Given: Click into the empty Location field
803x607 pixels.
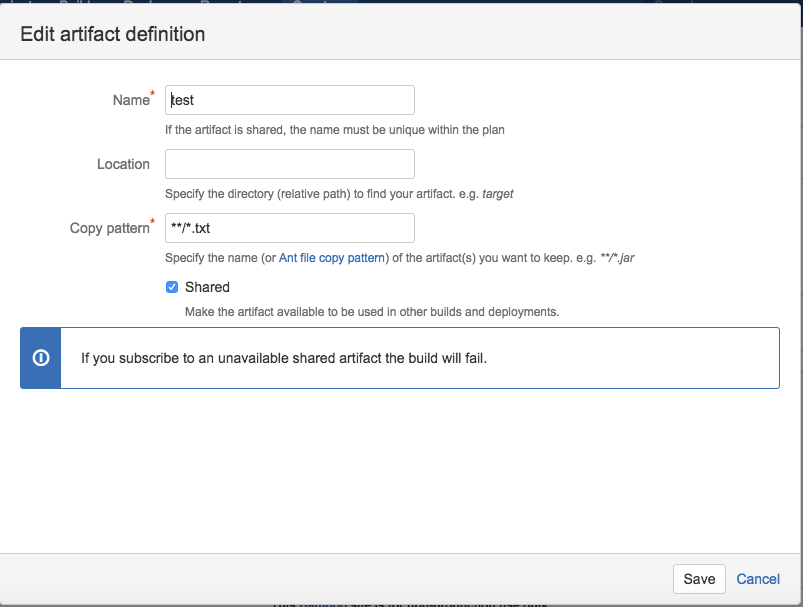Looking at the screenshot, I should pyautogui.click(x=290, y=164).
